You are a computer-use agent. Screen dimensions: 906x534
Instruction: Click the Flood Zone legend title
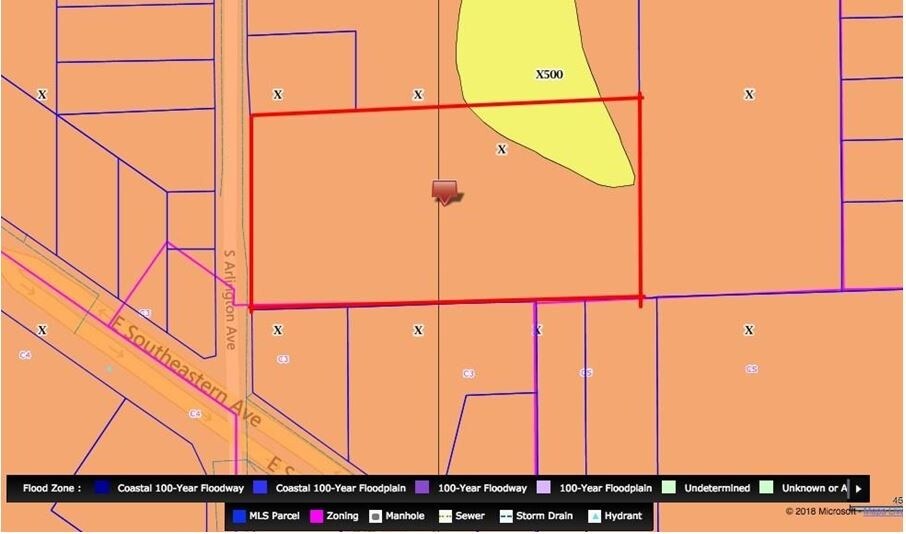52,488
